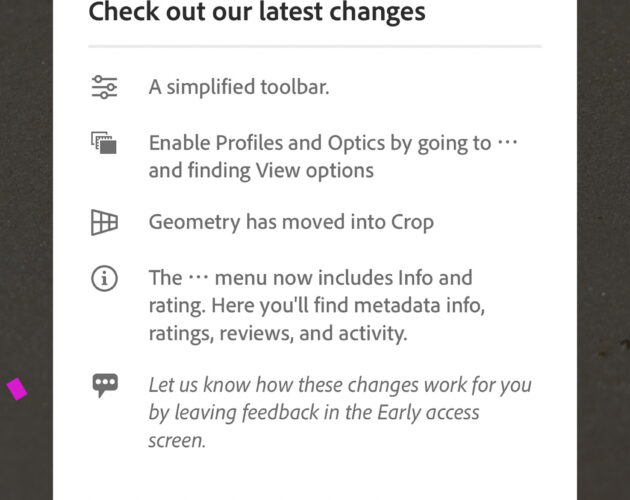The height and width of the screenshot is (500, 630).
Task: Click the italic "Let us know" feedback text
Action: (340, 412)
